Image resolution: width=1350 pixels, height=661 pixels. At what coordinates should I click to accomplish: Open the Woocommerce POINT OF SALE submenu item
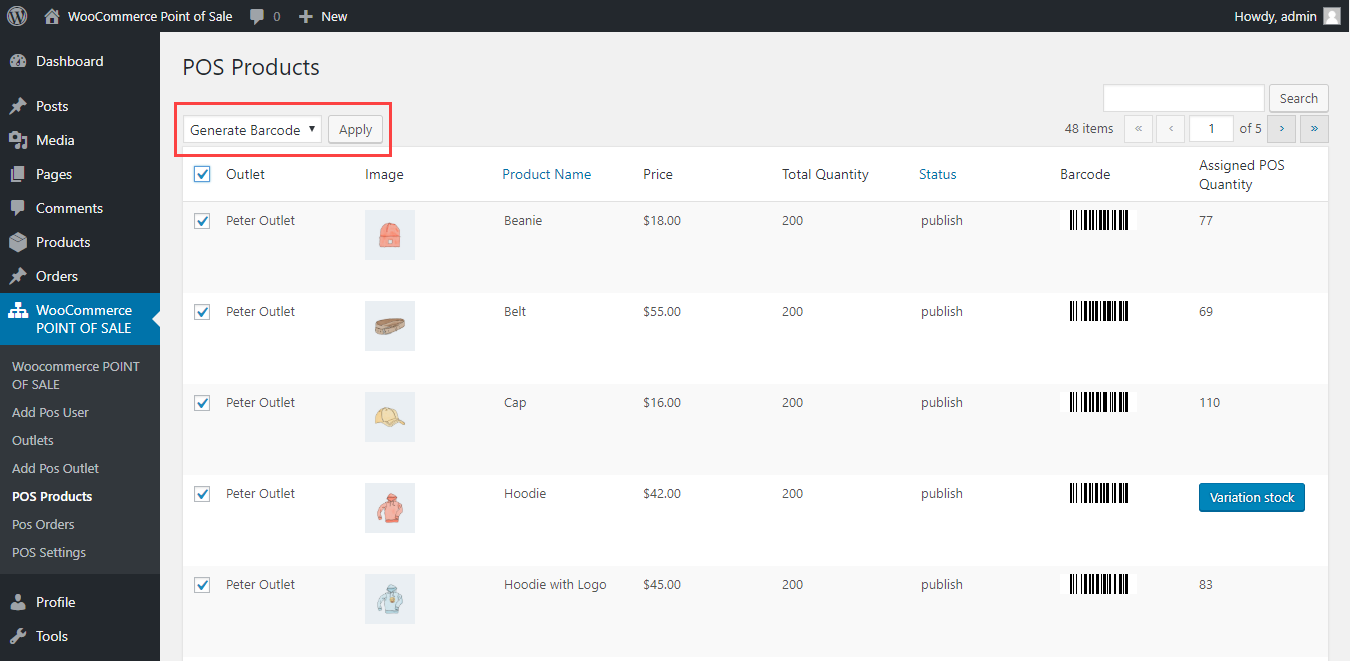76,375
